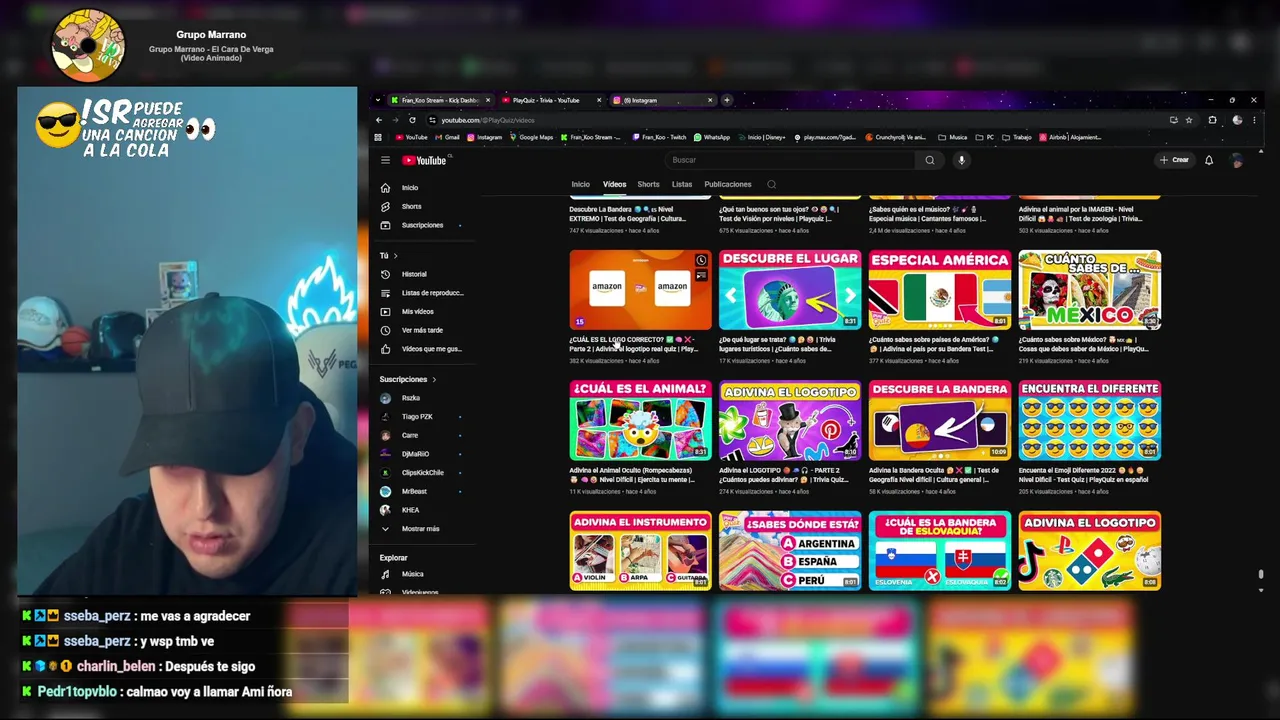Open the Encuentra el Diferente thumbnail
The height and width of the screenshot is (720, 1280).
point(1090,420)
